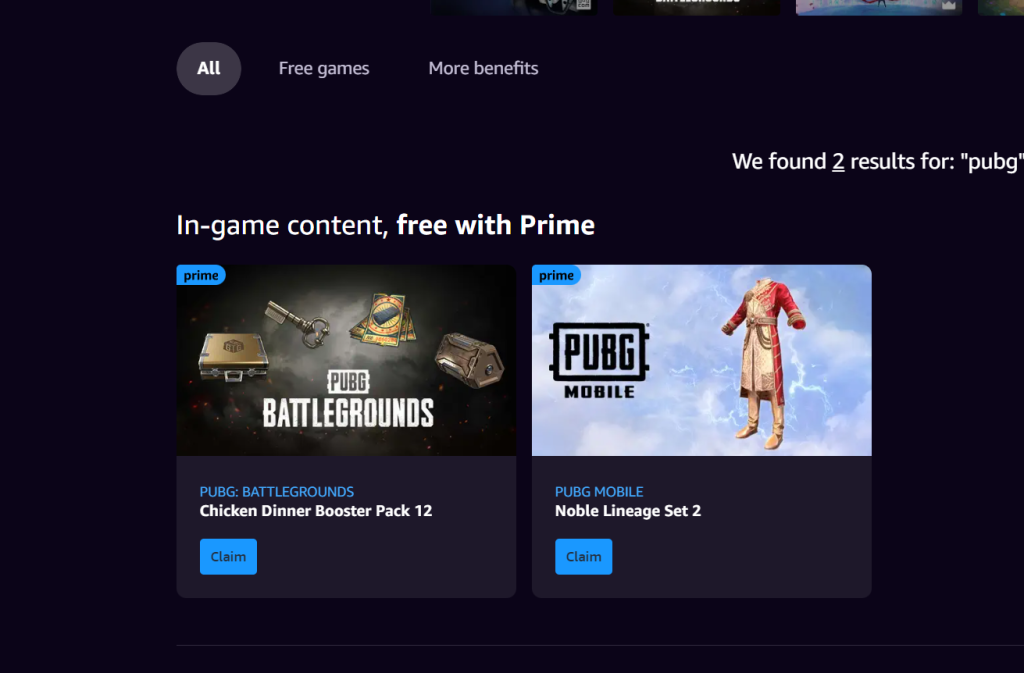This screenshot has height=673, width=1024.
Task: Click the Noble Lineage Set 2 title
Action: pos(628,510)
